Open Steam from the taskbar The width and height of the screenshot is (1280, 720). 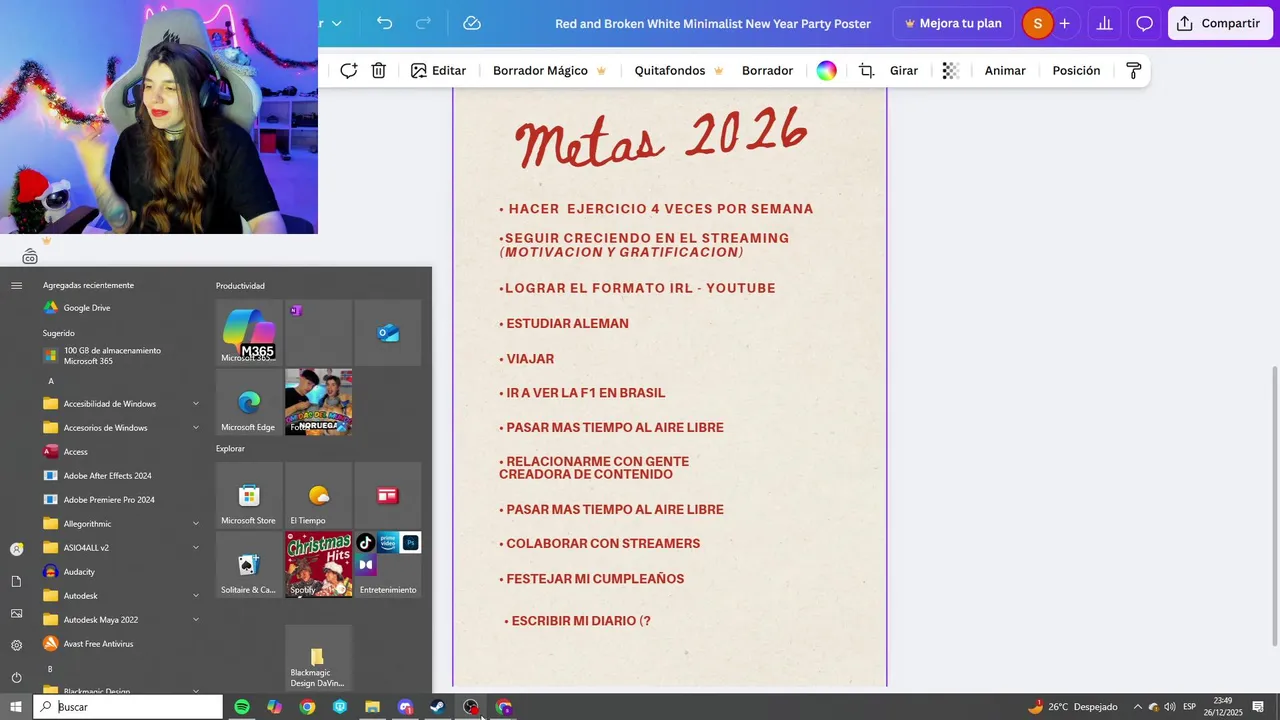pos(438,707)
